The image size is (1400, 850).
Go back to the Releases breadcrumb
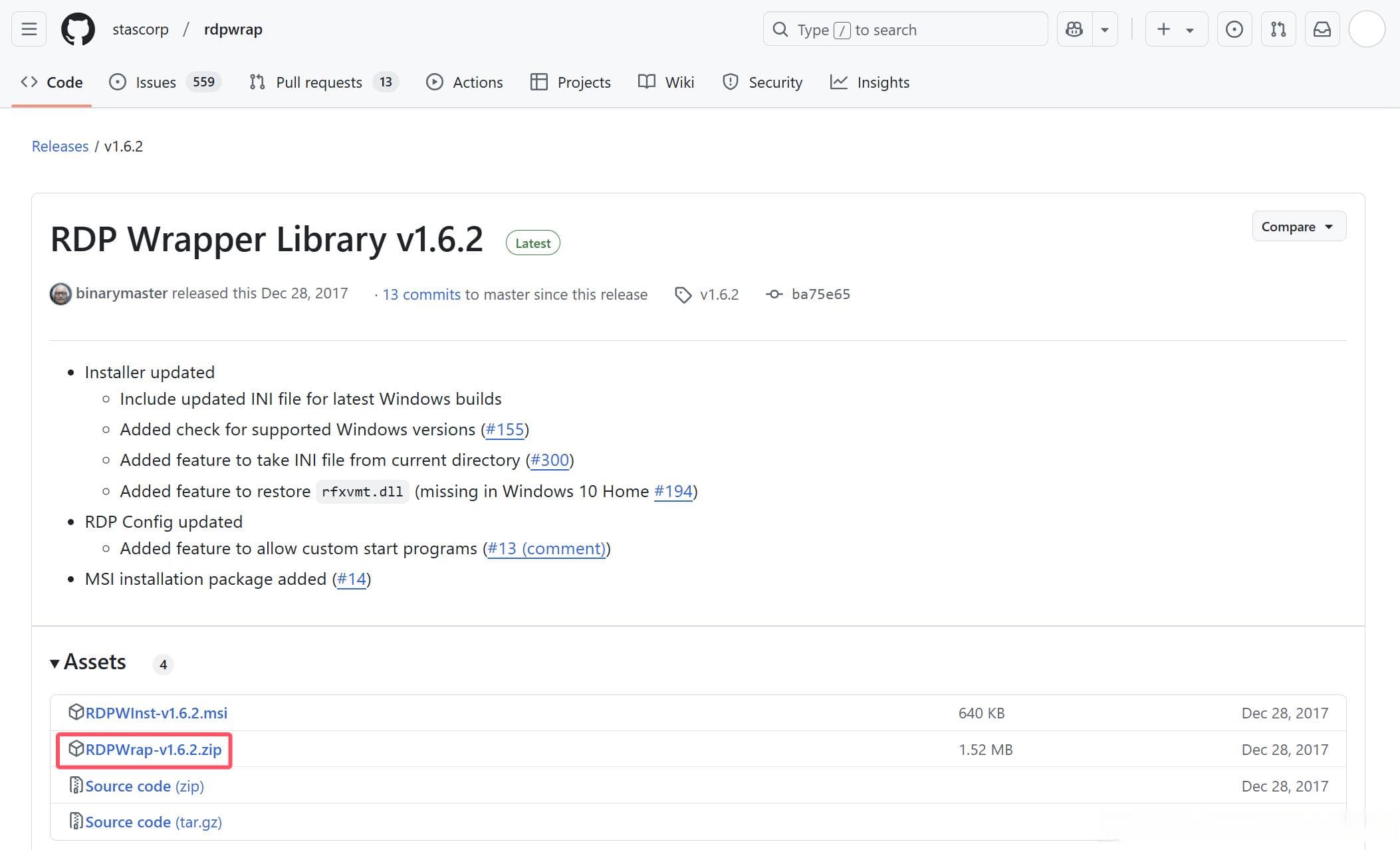[x=60, y=146]
